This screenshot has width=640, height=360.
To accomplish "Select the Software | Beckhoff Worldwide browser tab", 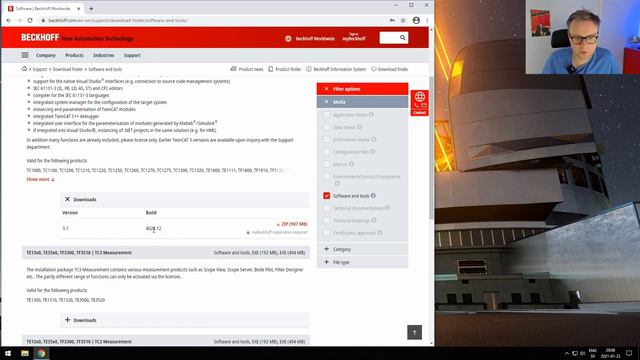I will (44, 8).
